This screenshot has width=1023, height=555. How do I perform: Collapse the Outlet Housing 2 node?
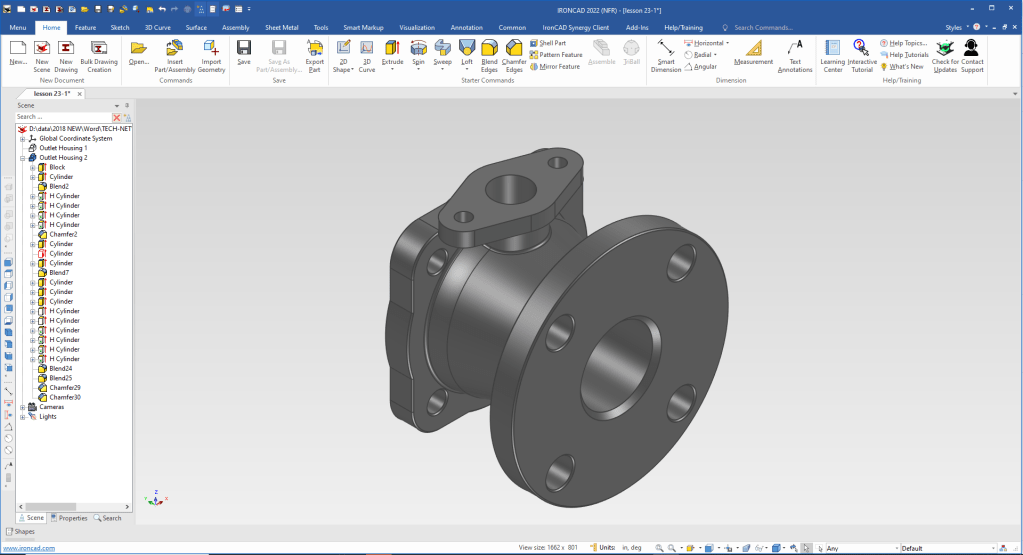[x=23, y=158]
